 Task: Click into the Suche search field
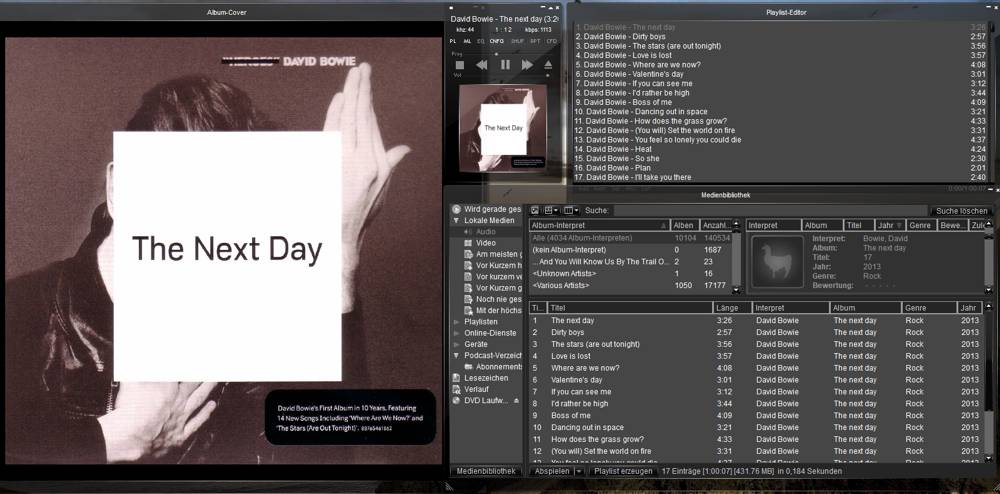pyautogui.click(x=770, y=211)
